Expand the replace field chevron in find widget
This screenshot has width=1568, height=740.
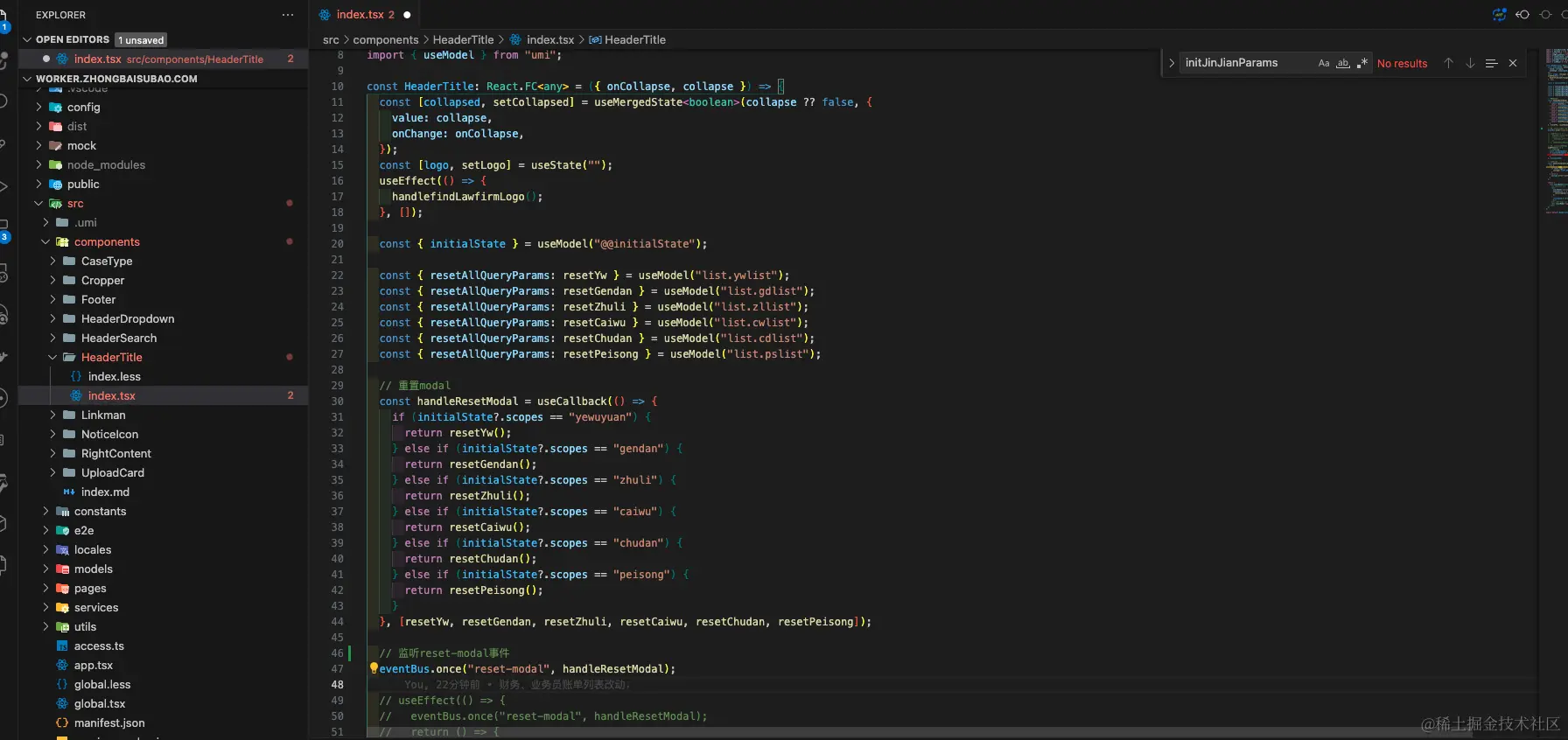click(x=1172, y=63)
